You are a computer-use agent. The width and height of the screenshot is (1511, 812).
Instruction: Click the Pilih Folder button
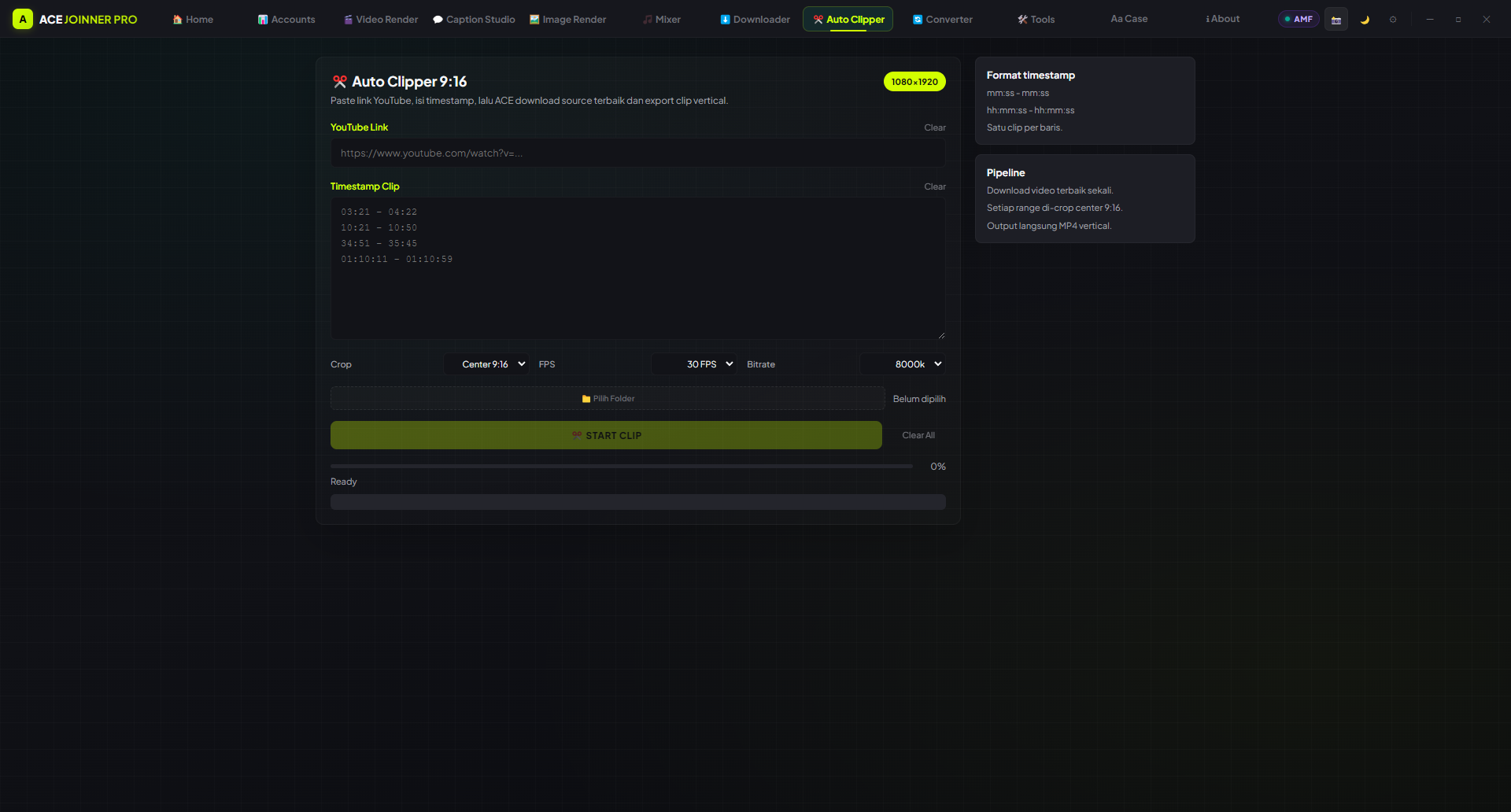pos(608,399)
